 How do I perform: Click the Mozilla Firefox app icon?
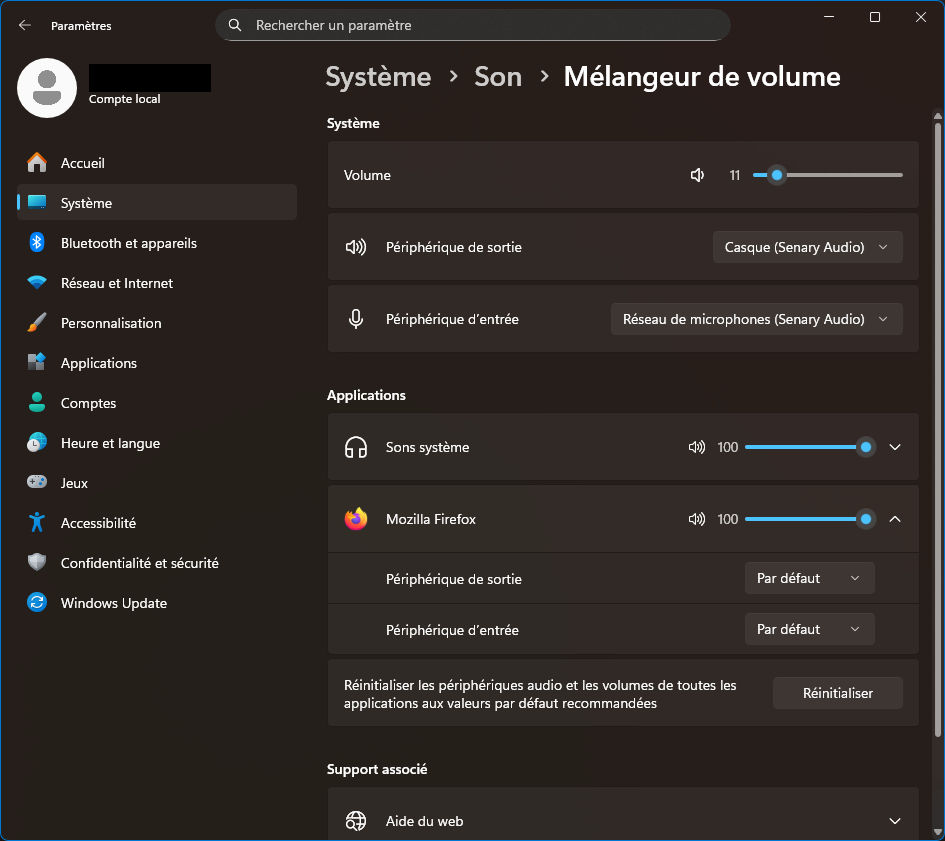356,519
